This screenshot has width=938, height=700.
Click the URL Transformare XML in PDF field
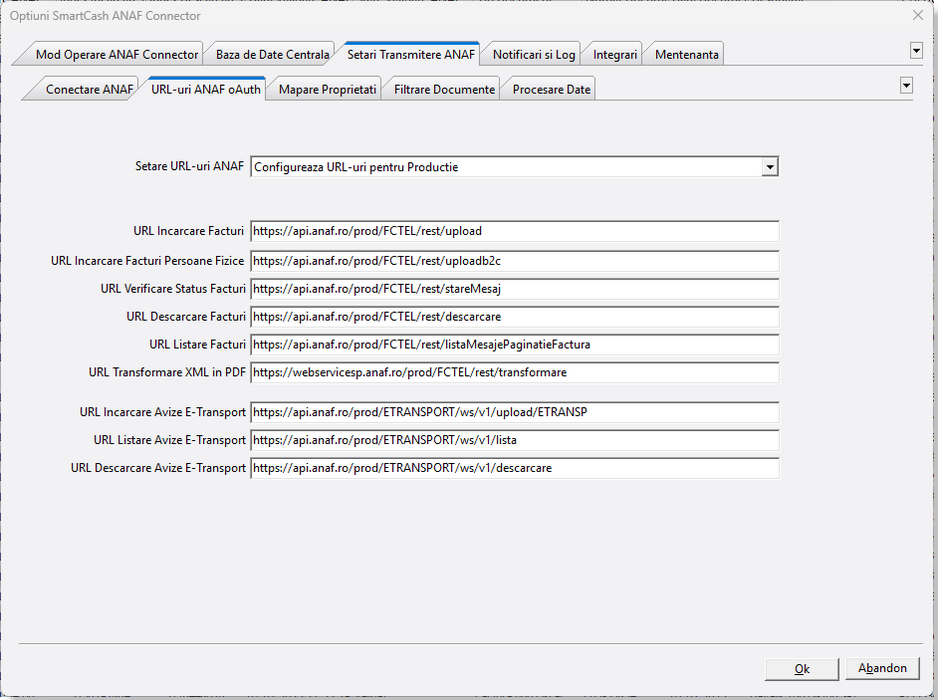(514, 373)
